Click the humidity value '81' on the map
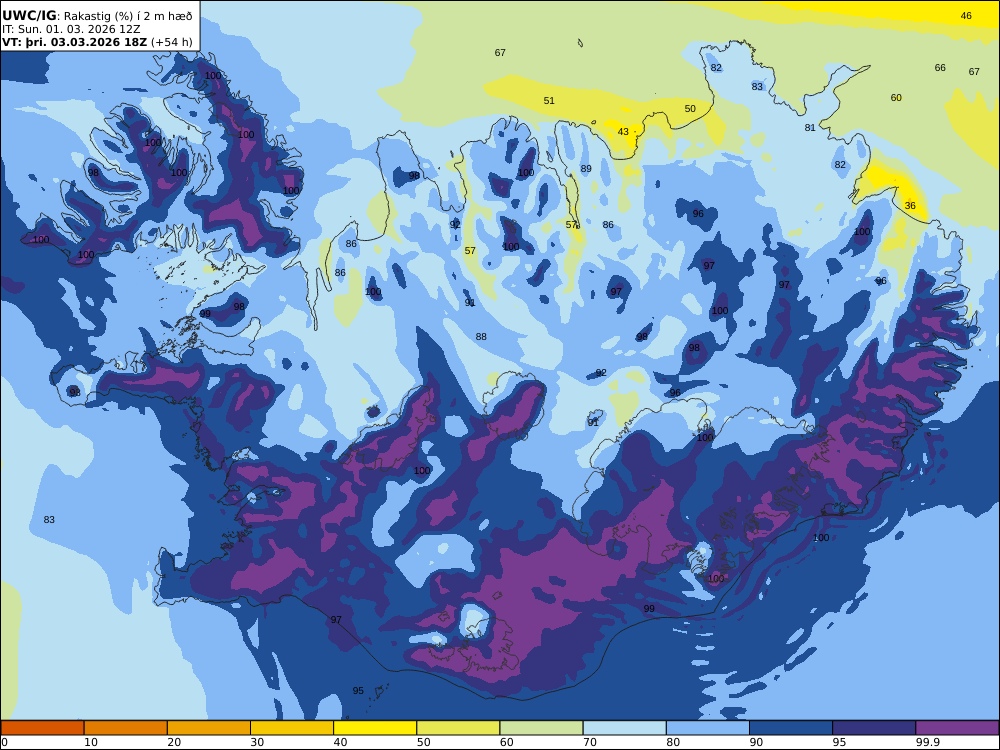This screenshot has width=1000, height=750. pos(810,128)
